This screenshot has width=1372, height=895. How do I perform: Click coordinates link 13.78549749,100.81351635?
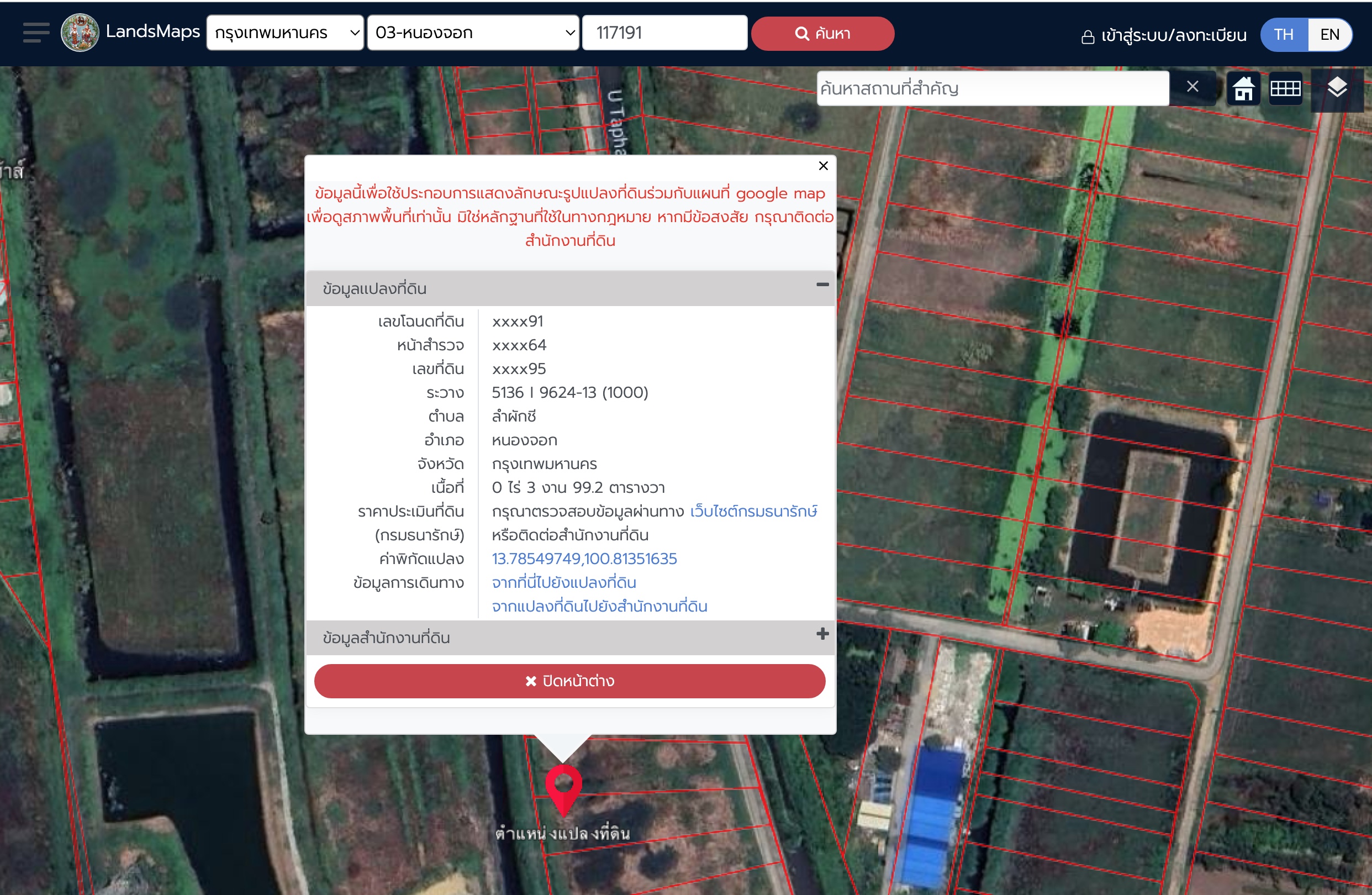tap(584, 559)
